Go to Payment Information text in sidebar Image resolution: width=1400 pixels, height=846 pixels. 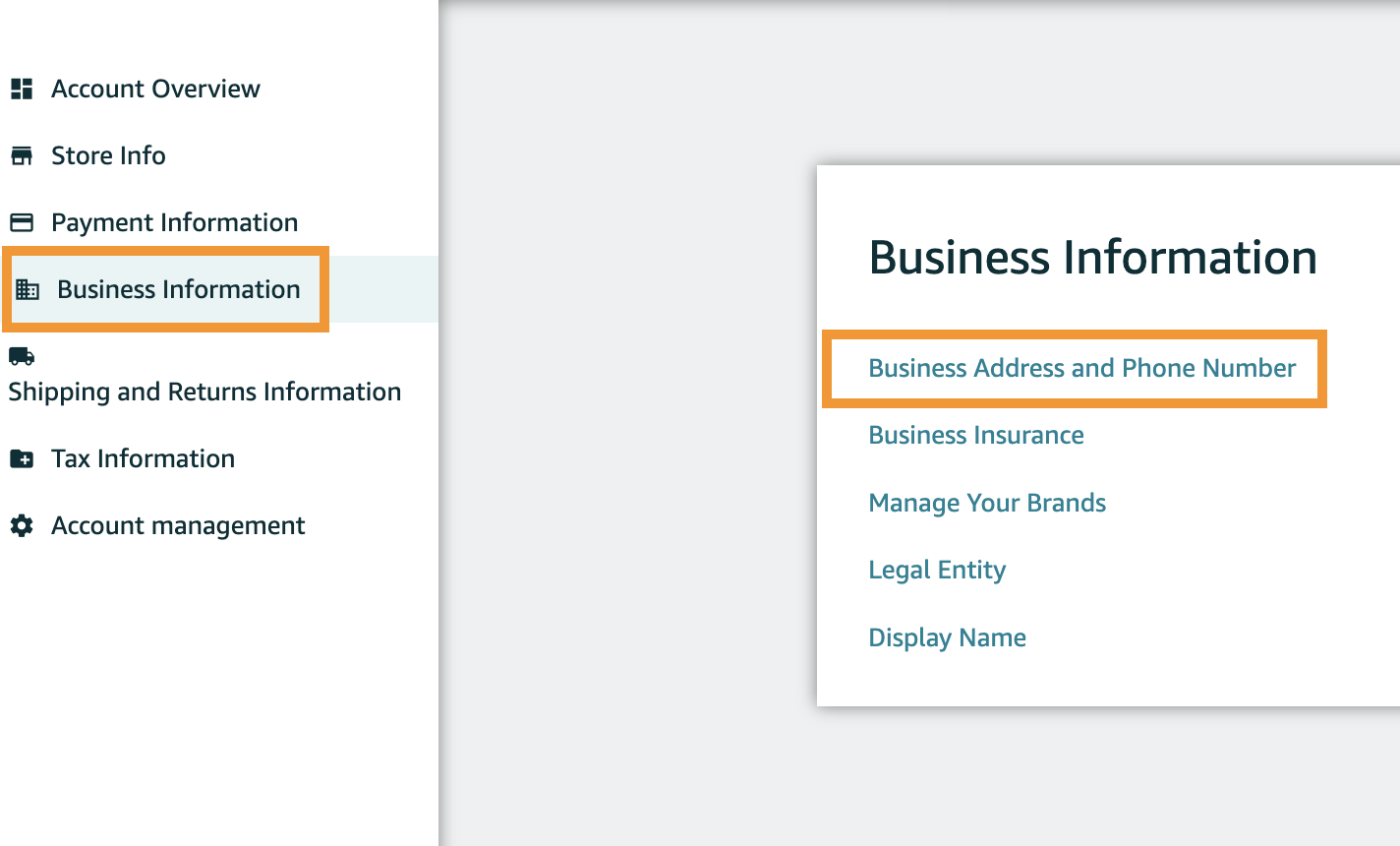click(x=174, y=222)
